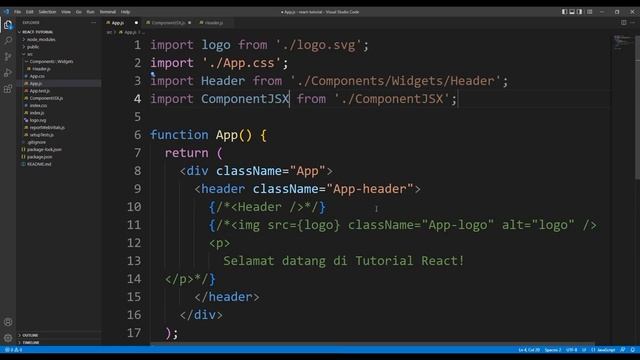
Task: Open reportWebVitals.js in the explorer
Action: (47, 128)
